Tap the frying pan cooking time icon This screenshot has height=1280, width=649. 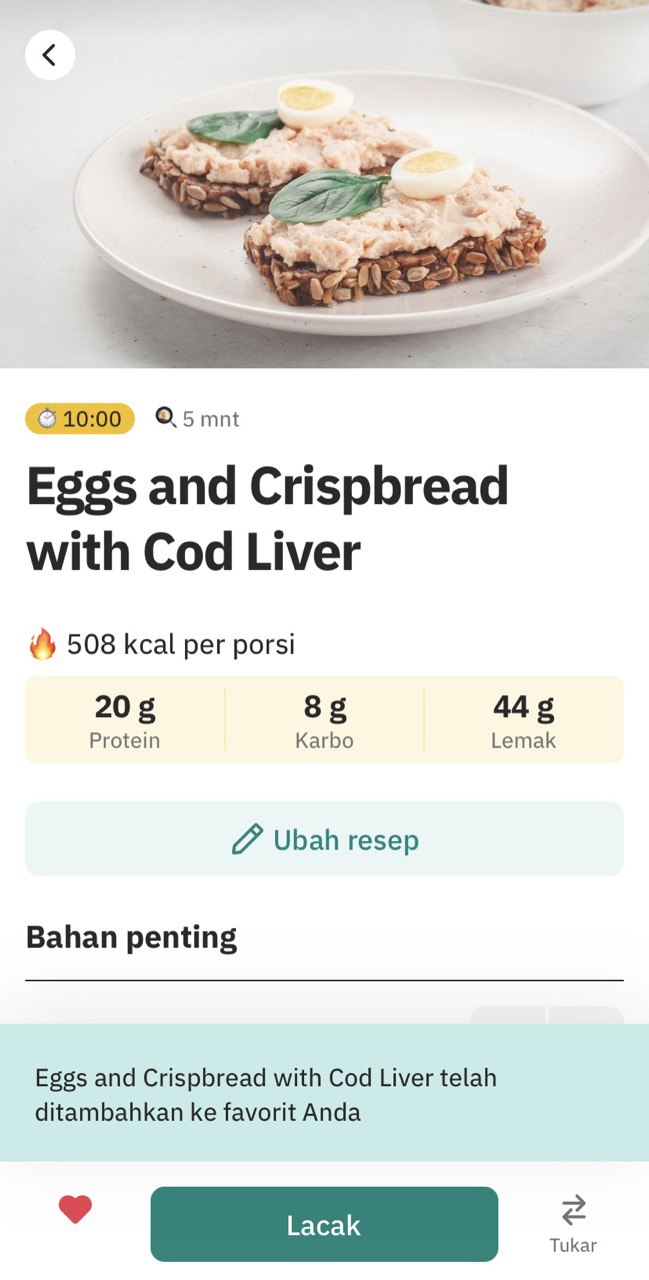click(x=166, y=418)
